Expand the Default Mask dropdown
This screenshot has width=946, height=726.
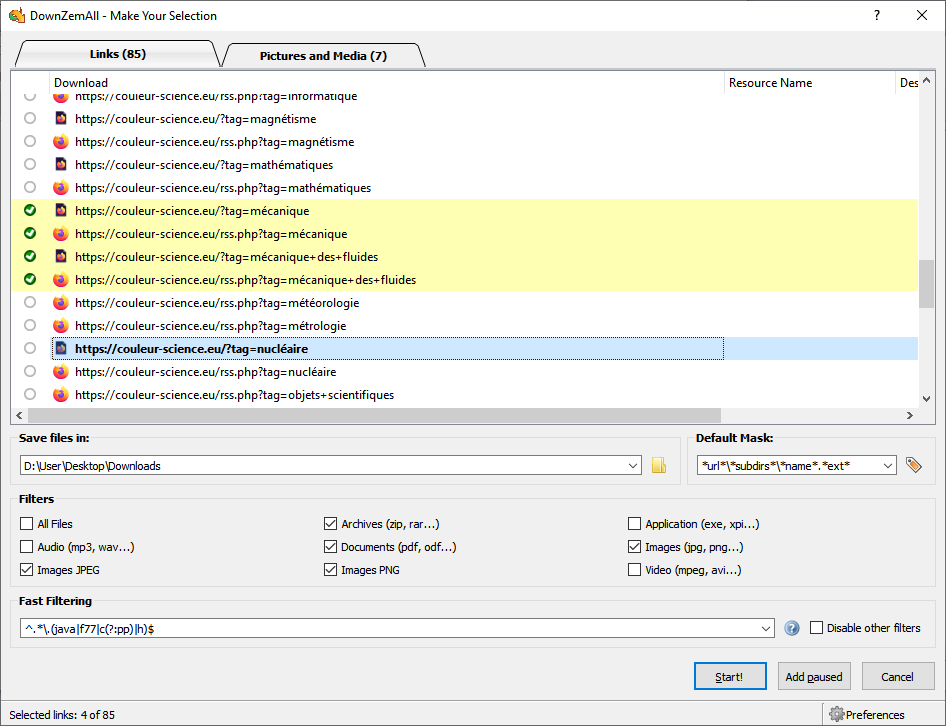pos(887,465)
